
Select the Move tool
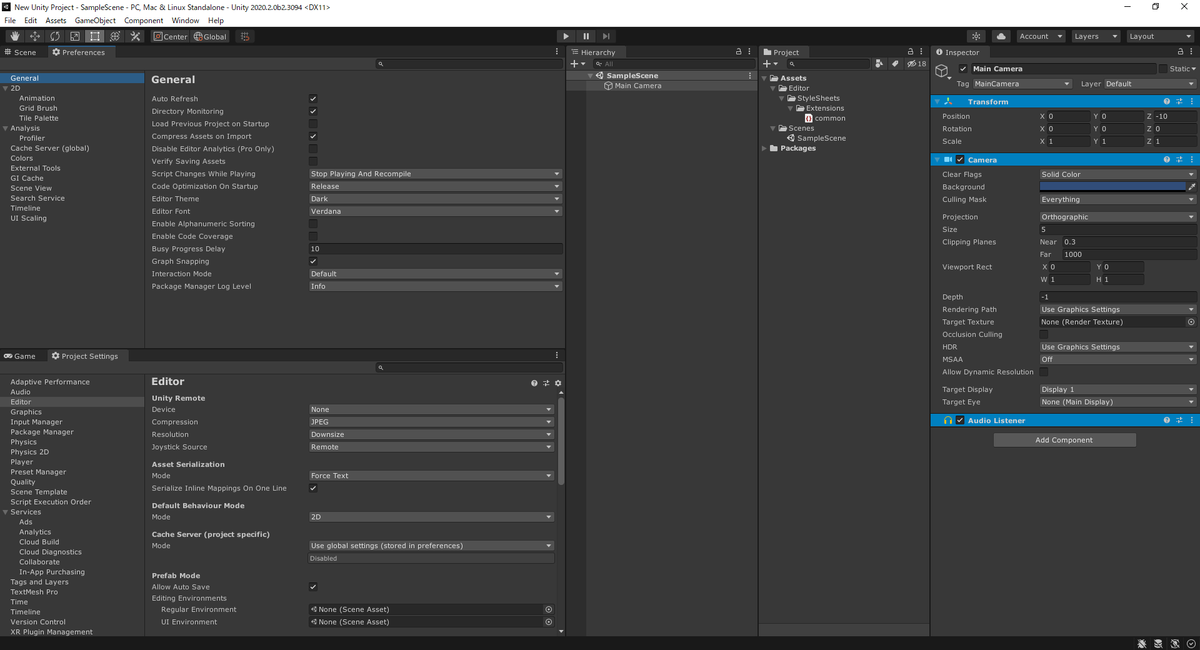click(x=35, y=36)
